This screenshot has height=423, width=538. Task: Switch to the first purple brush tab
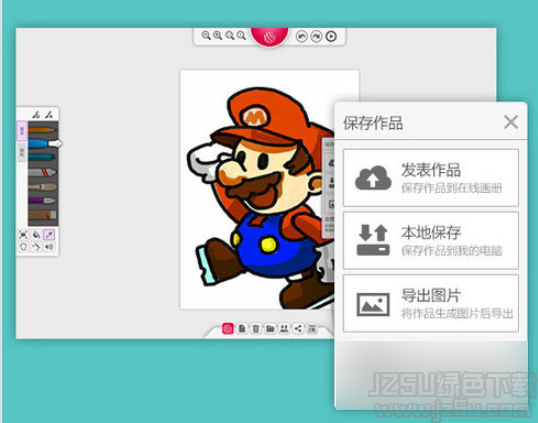pyautogui.click(x=22, y=130)
